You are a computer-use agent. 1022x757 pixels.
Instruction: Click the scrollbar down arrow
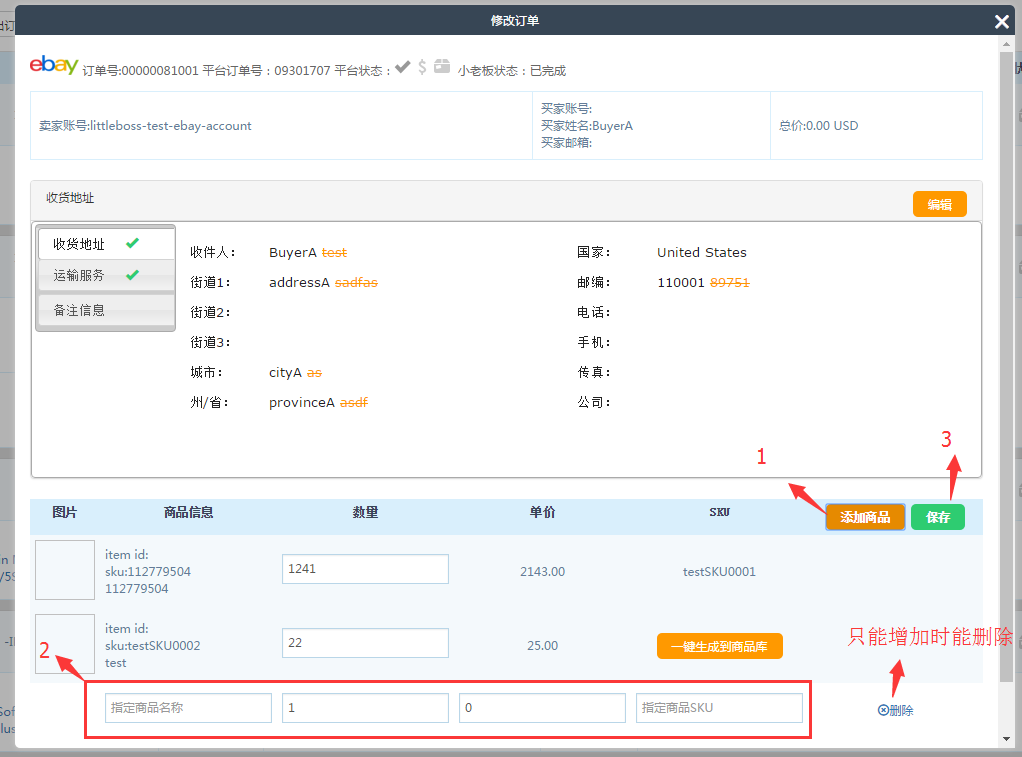pyautogui.click(x=1005, y=739)
